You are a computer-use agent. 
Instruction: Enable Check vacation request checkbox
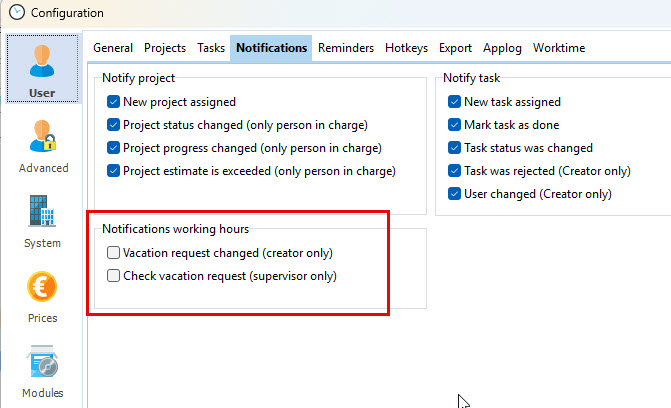point(114,276)
